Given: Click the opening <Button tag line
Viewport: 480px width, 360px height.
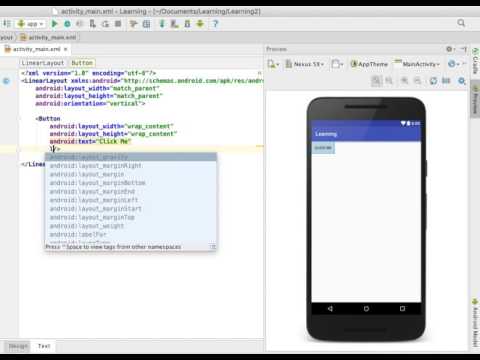Looking at the screenshot, I should 48,119.
